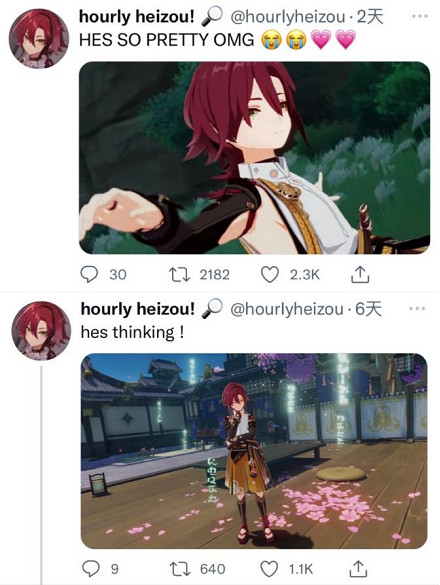Share the 'hes thinking !' tweet
Image resolution: width=440 pixels, height=585 pixels.
(358, 569)
